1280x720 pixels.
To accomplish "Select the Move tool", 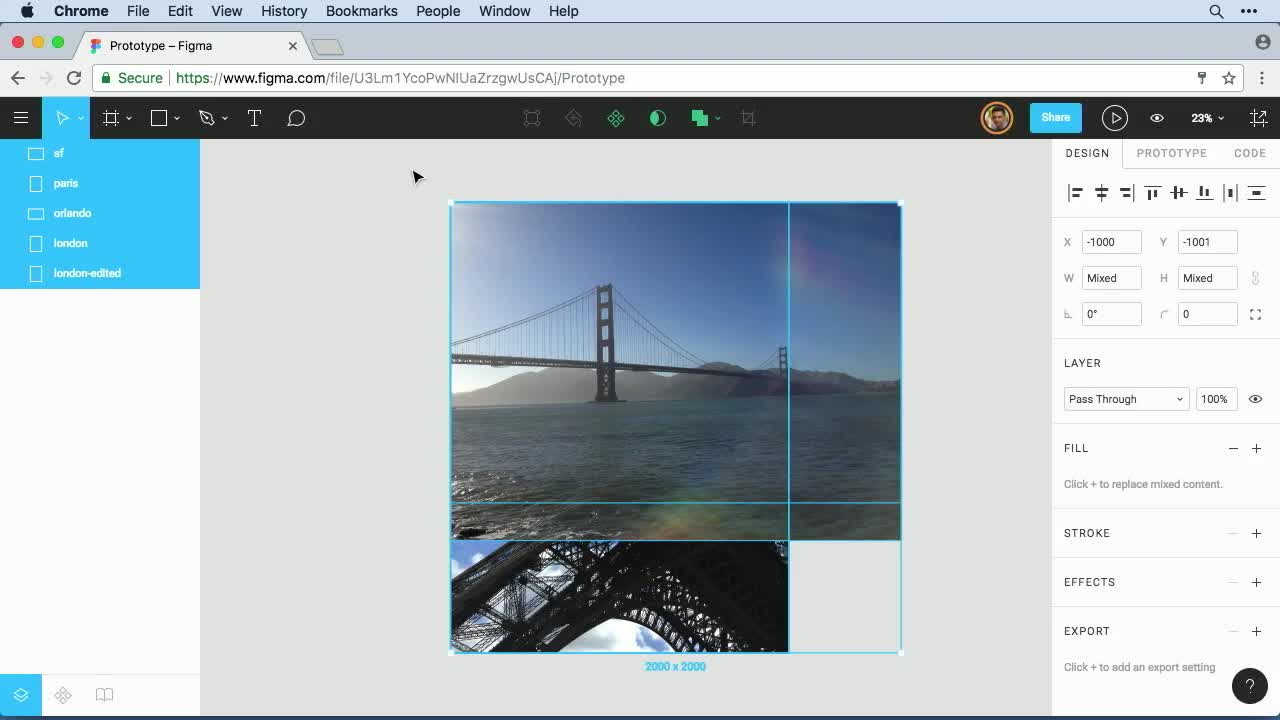I will [62, 117].
